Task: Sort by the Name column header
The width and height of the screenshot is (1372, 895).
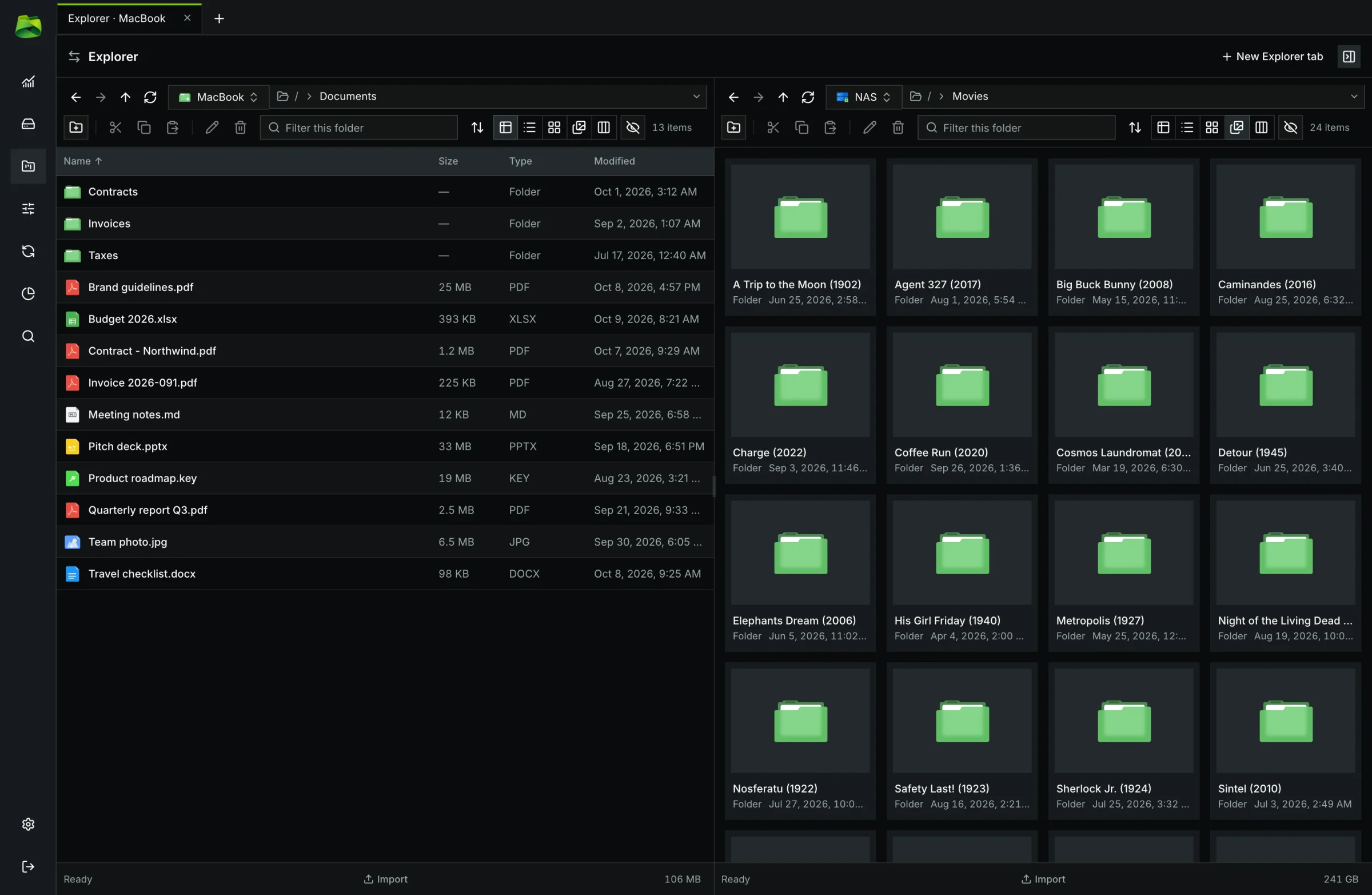Action: click(x=82, y=161)
